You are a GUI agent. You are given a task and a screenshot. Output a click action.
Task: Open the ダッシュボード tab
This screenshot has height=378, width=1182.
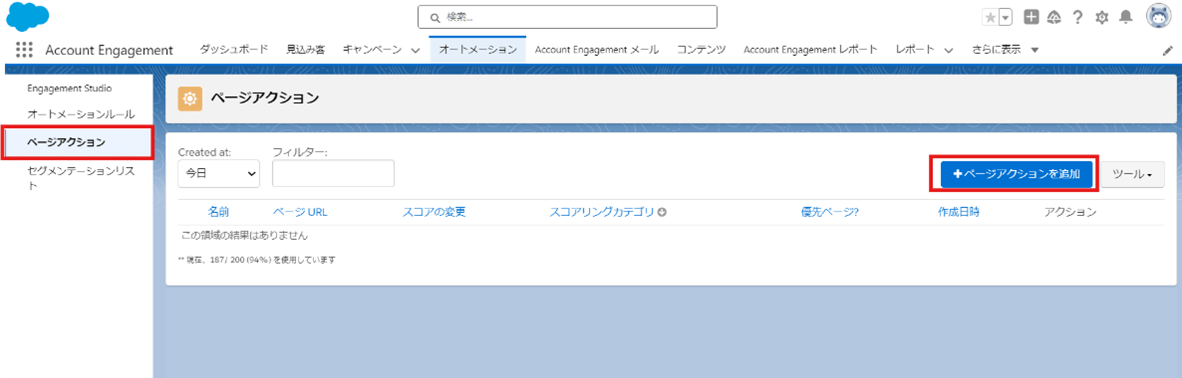pyautogui.click(x=233, y=50)
